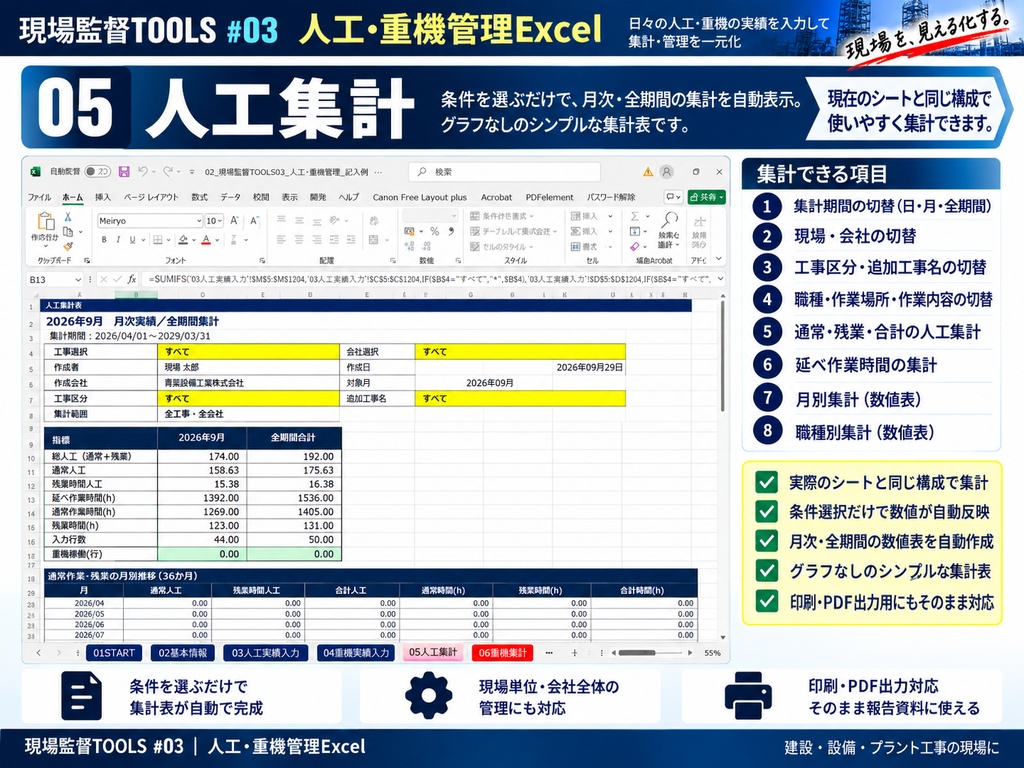Click the Borders icon

(x=157, y=240)
